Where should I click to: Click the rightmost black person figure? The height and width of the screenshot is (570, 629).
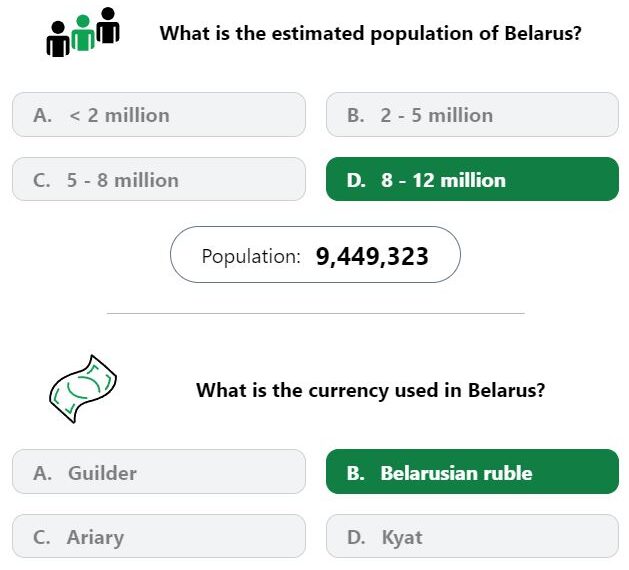pos(108,25)
